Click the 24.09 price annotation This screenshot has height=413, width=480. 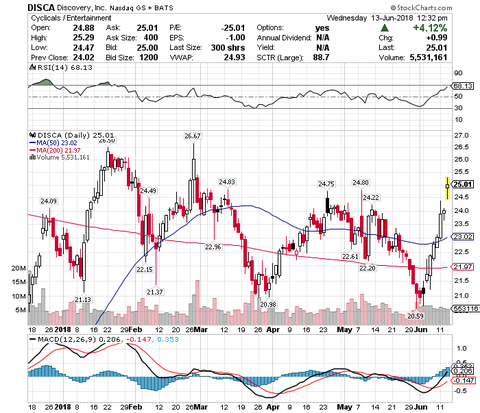tap(49, 201)
